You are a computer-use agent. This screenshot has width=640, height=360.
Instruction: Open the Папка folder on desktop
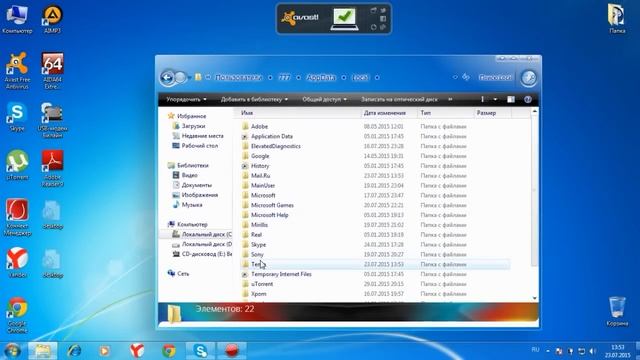click(x=616, y=19)
